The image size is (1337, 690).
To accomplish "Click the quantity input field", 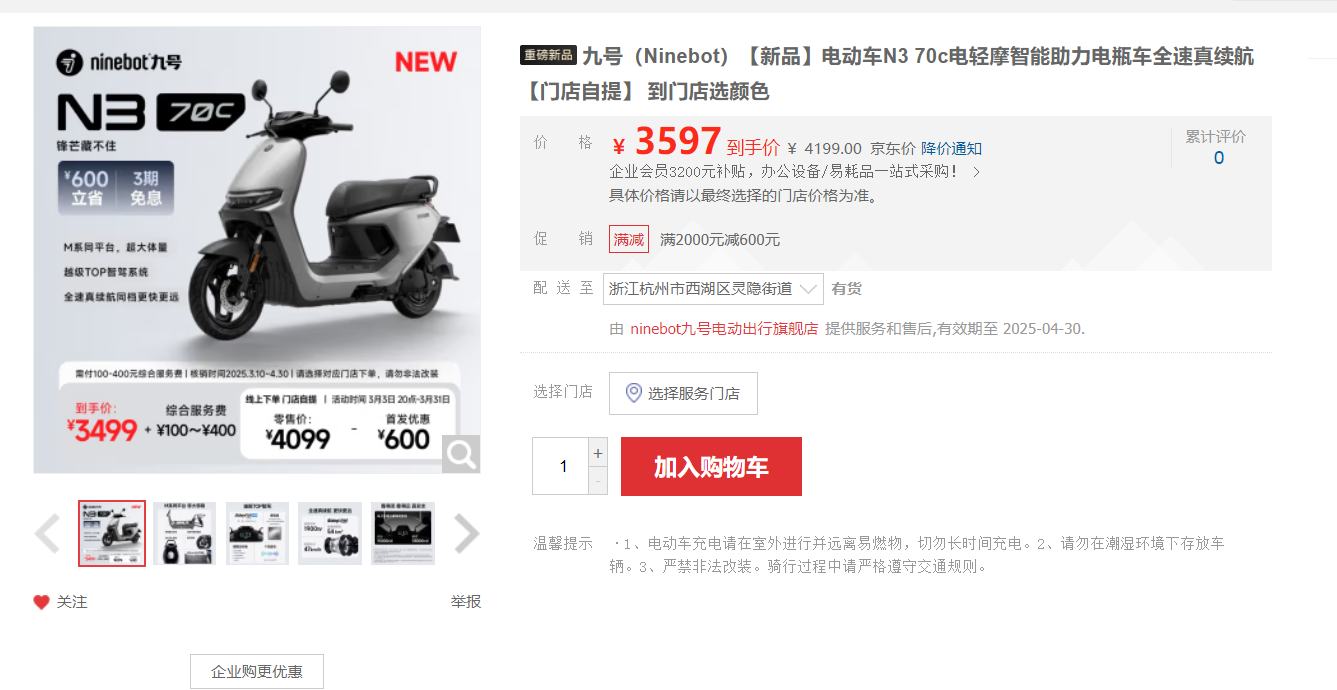I will coord(563,466).
